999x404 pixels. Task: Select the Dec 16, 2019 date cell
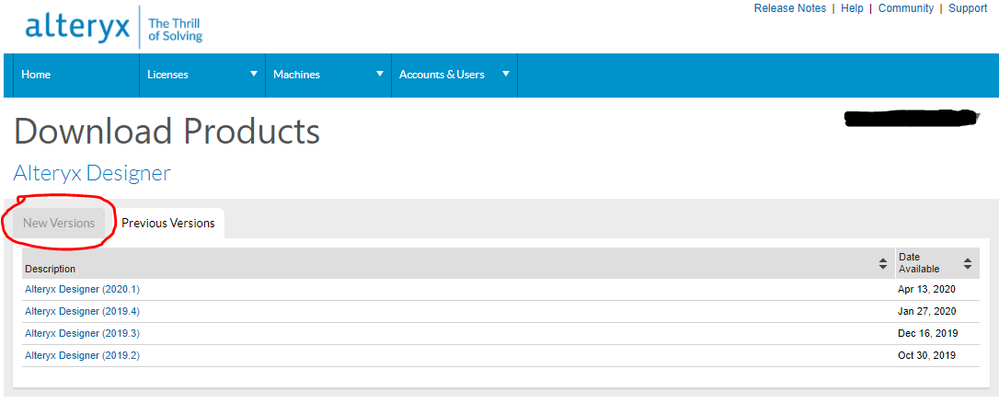pyautogui.click(x=928, y=333)
